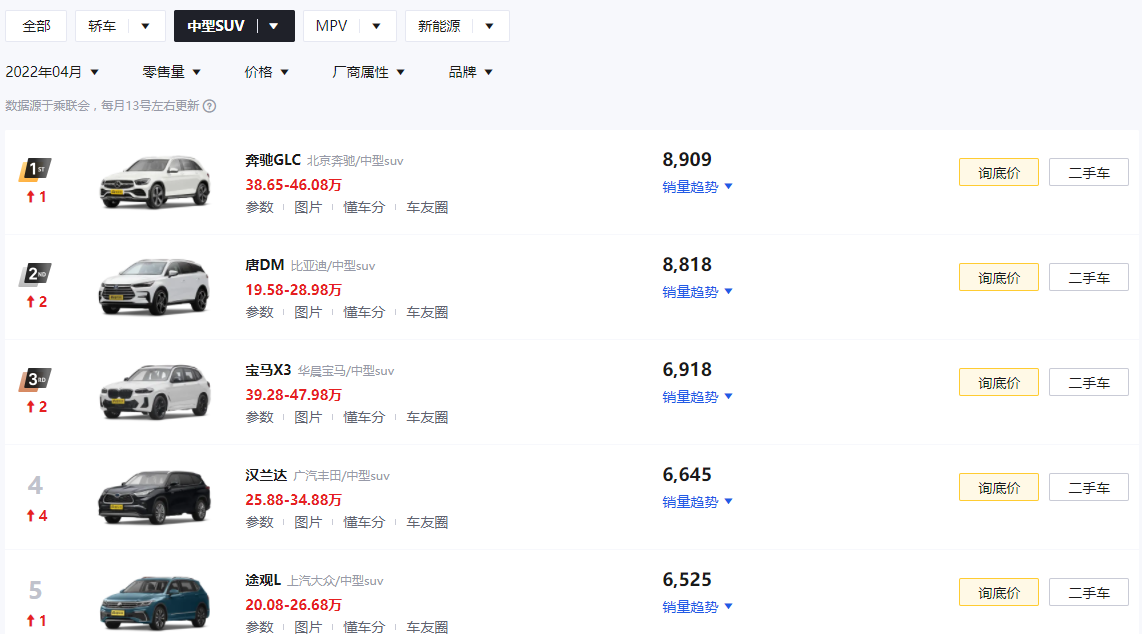Click the 8,909 sales figure
This screenshot has width=1142, height=634.
click(x=687, y=159)
